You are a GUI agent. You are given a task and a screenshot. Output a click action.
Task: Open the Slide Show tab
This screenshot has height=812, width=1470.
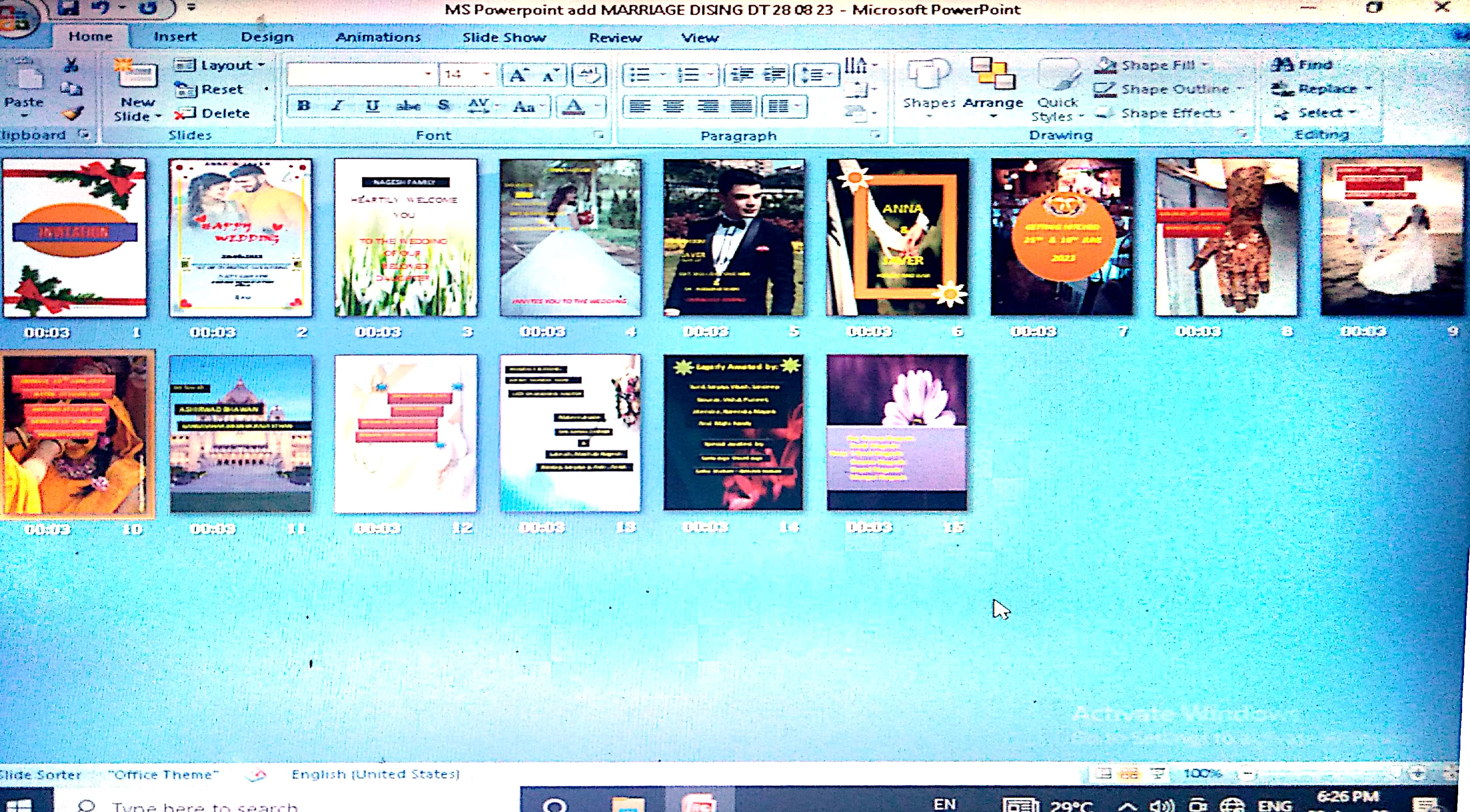click(504, 38)
